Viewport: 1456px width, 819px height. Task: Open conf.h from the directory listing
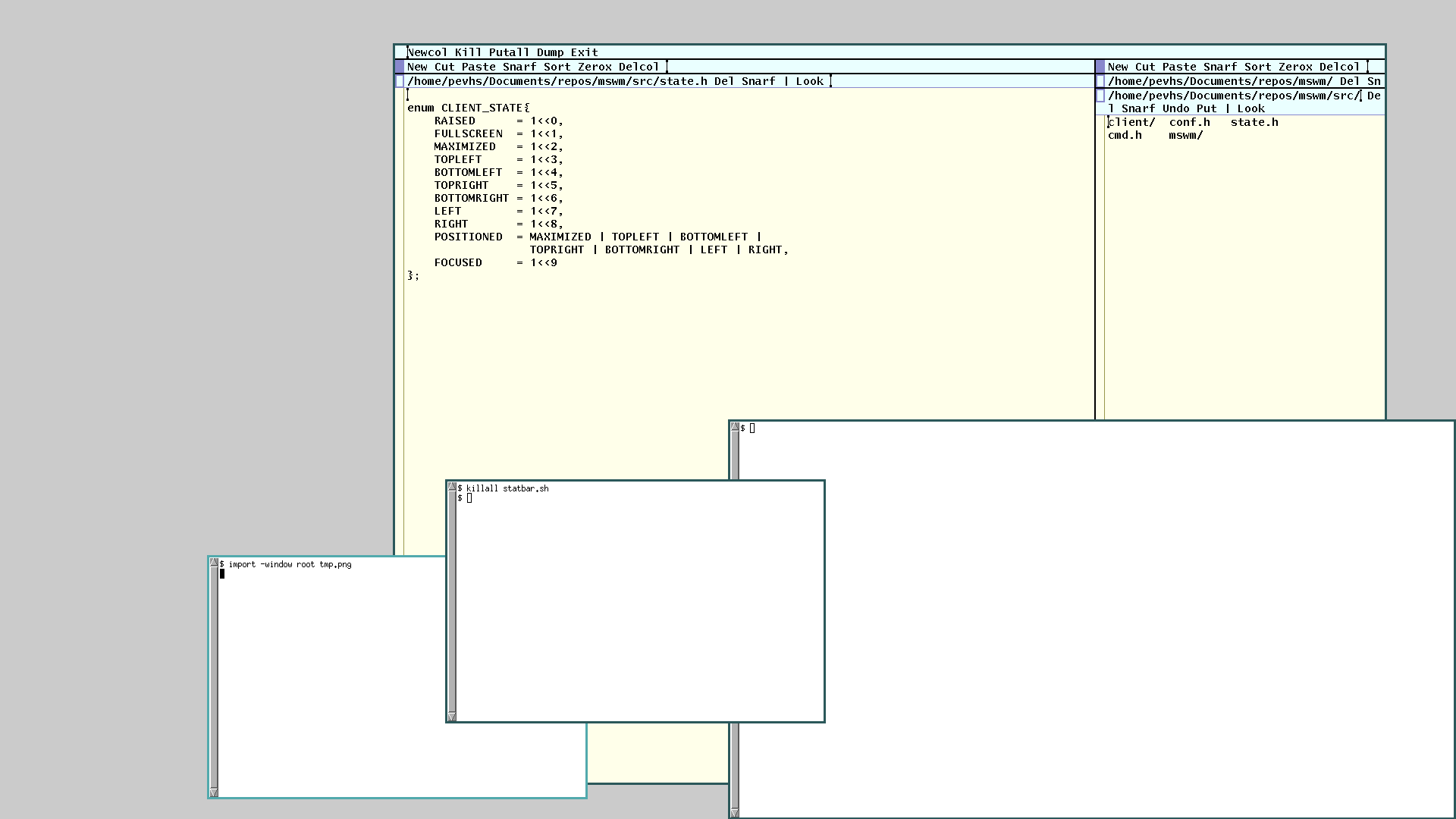pos(1189,122)
